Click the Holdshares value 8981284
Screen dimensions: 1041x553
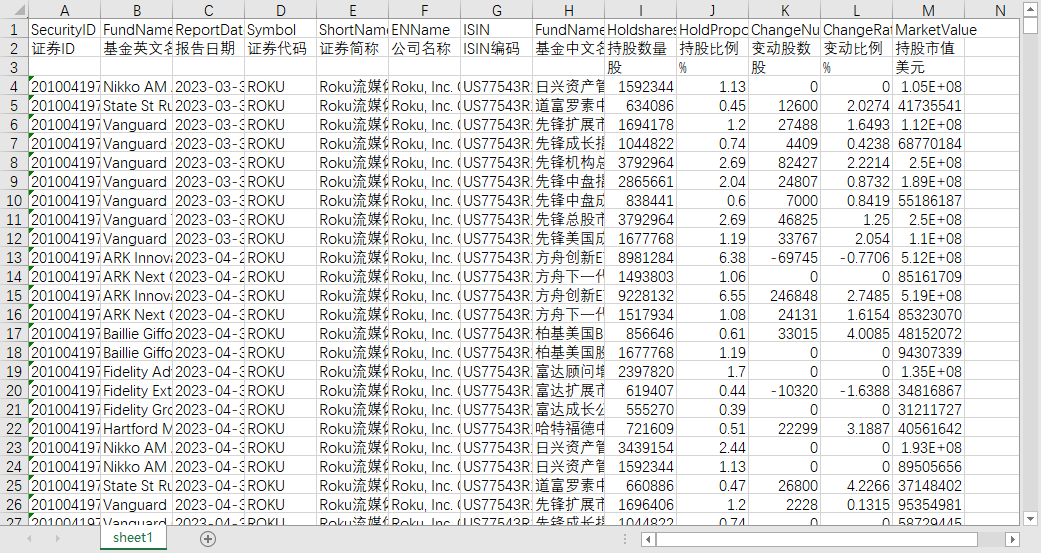[641, 258]
